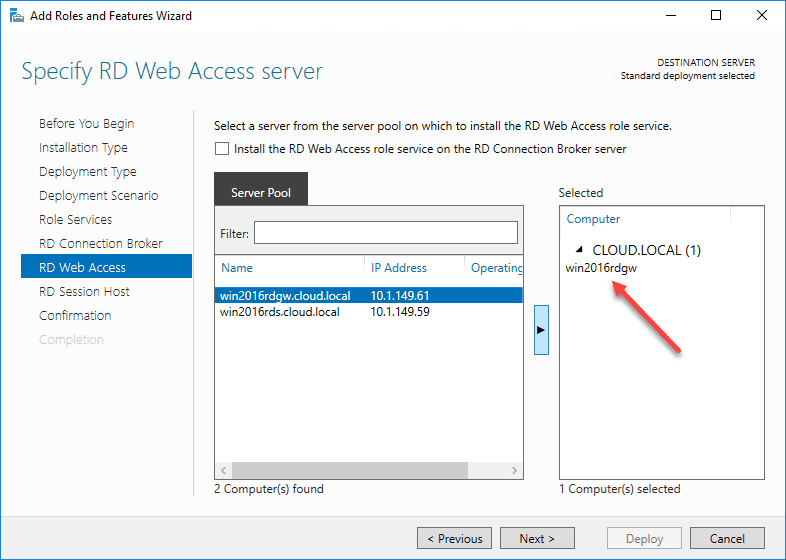This screenshot has height=560, width=786.
Task: Click the Filter text field
Action: pyautogui.click(x=385, y=233)
